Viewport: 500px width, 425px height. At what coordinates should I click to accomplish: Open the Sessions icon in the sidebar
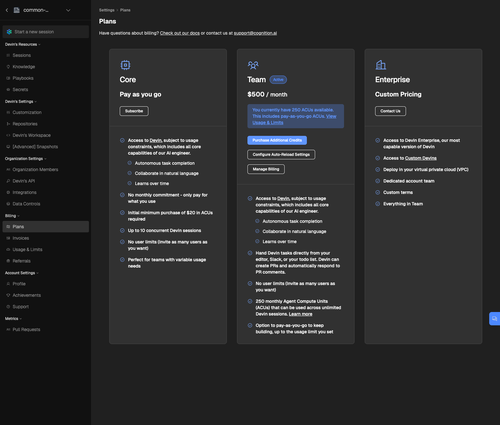pyautogui.click(x=8, y=55)
